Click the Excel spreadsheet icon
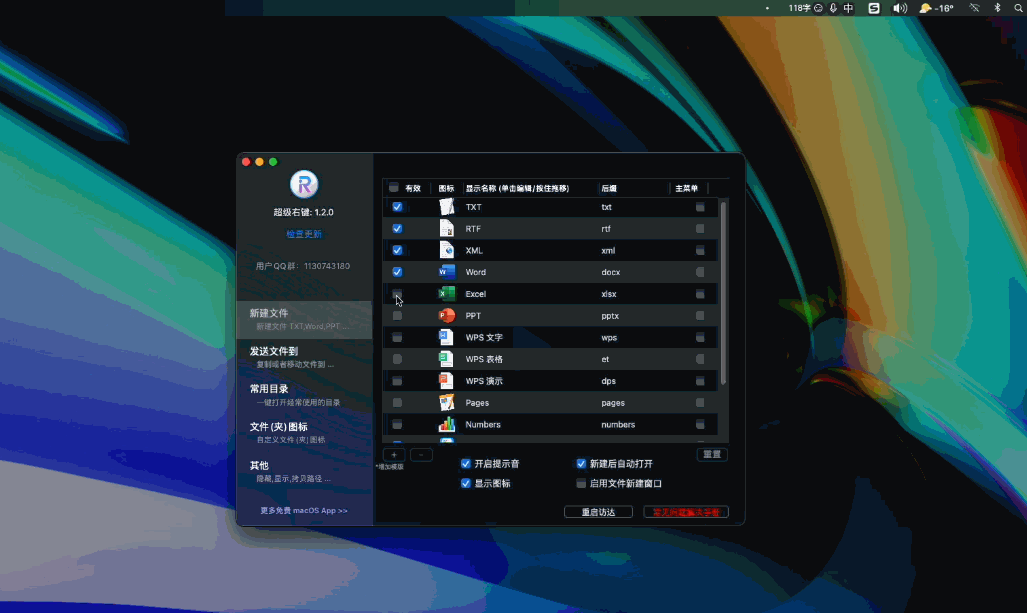1027x613 pixels. click(447, 294)
